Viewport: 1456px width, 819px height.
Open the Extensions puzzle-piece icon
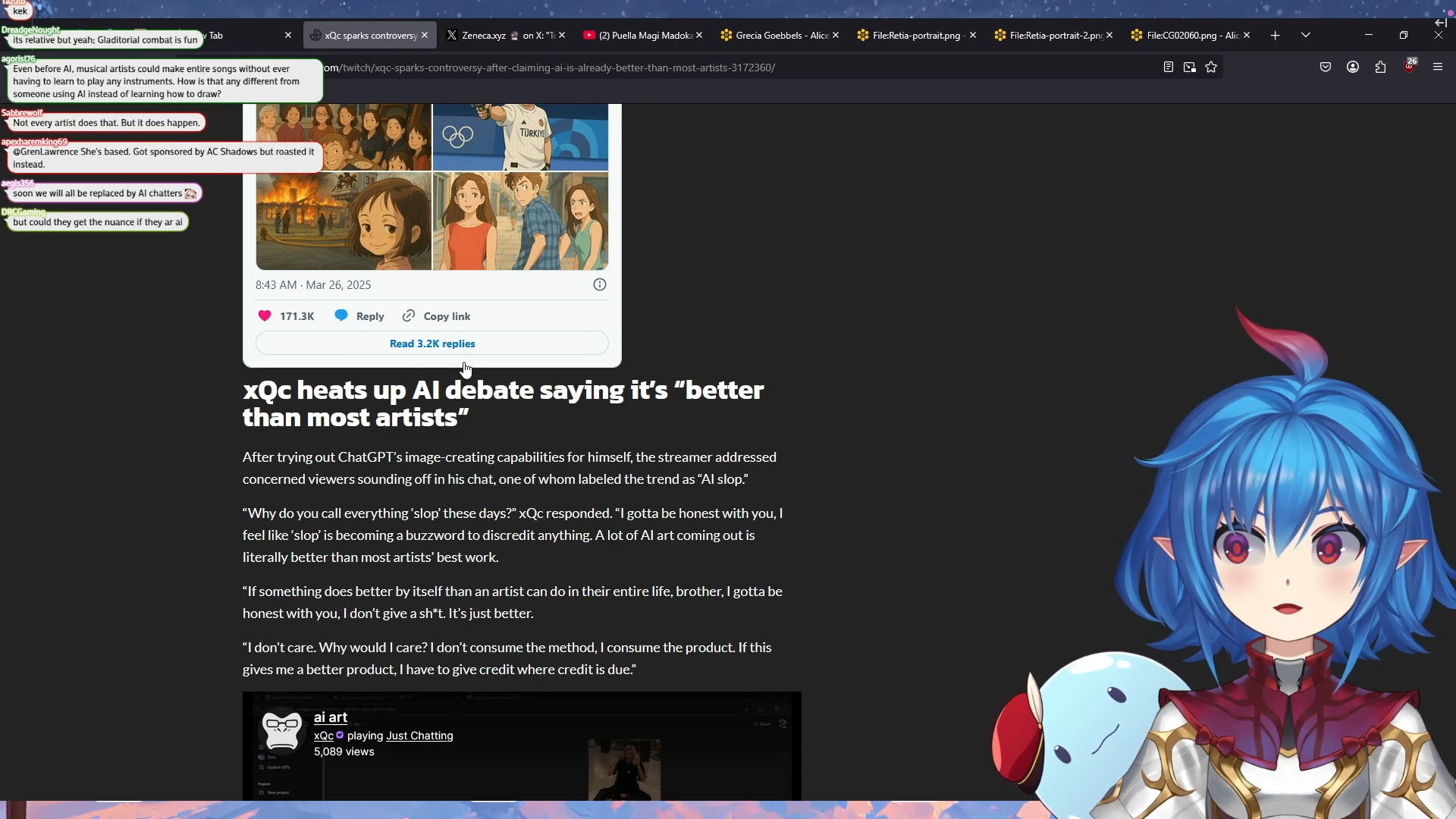pyautogui.click(x=1381, y=67)
